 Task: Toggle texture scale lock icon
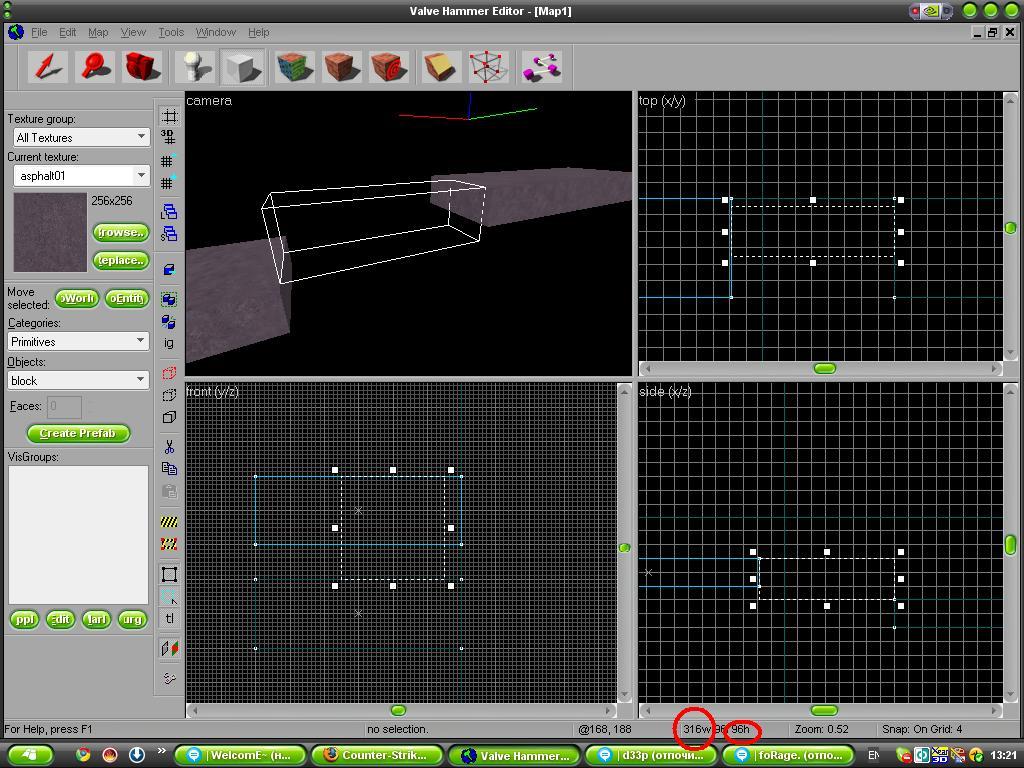tap(169, 648)
